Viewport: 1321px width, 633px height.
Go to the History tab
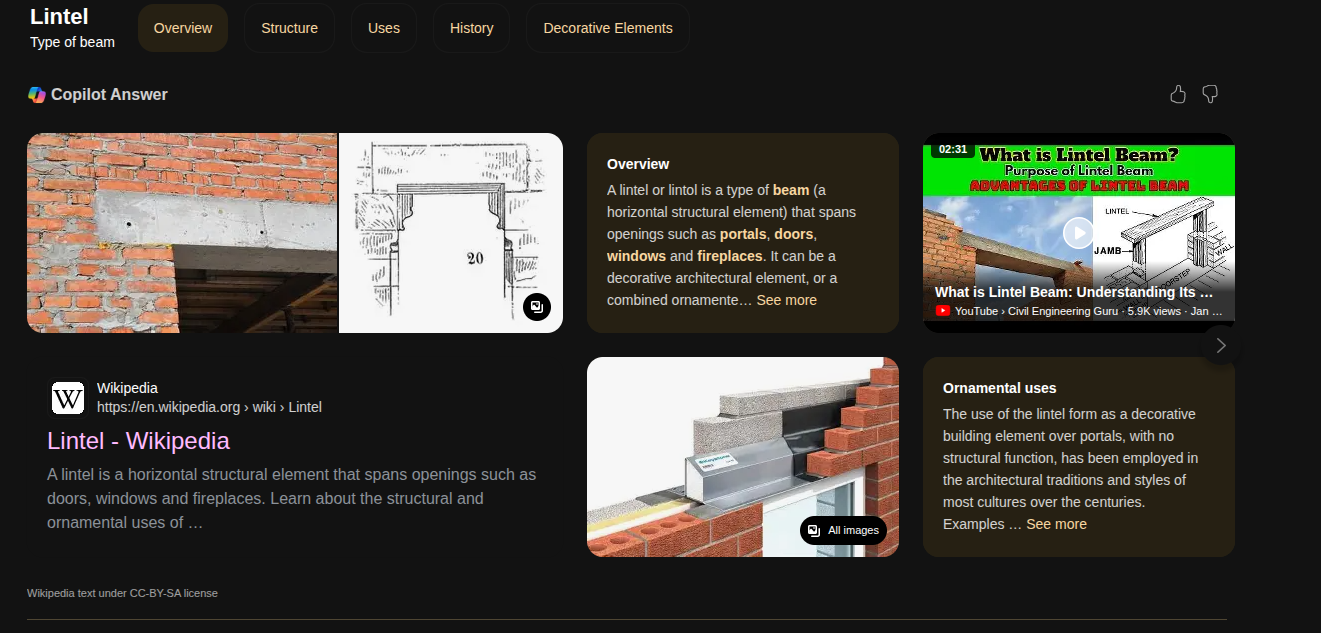(x=472, y=28)
